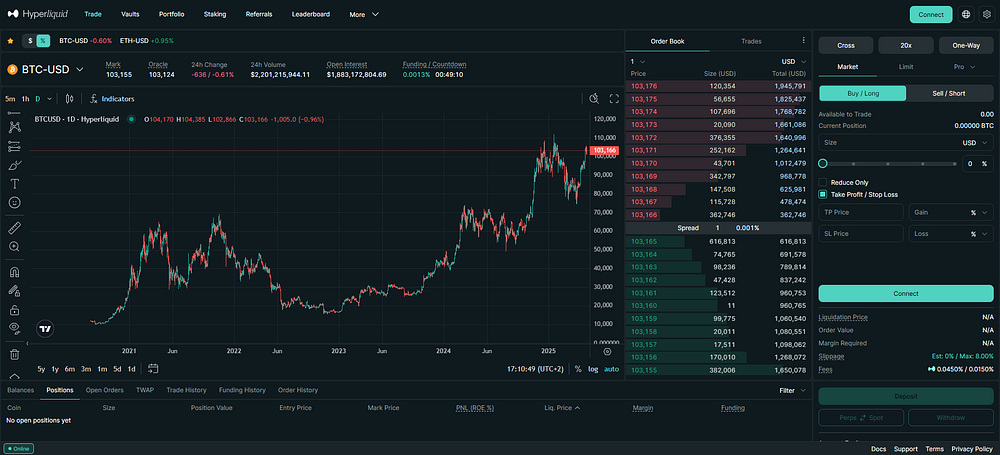Open the Trade History tab
The image size is (1000, 455).
186,390
